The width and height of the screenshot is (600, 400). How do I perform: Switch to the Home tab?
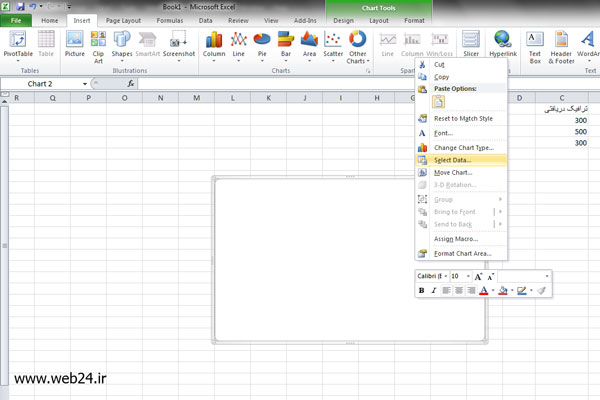pos(50,21)
